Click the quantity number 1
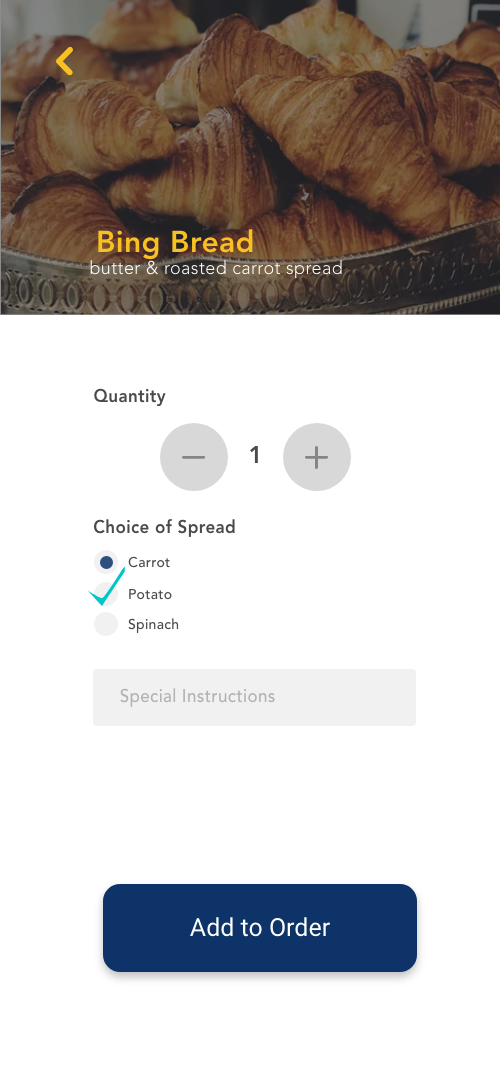 (255, 455)
